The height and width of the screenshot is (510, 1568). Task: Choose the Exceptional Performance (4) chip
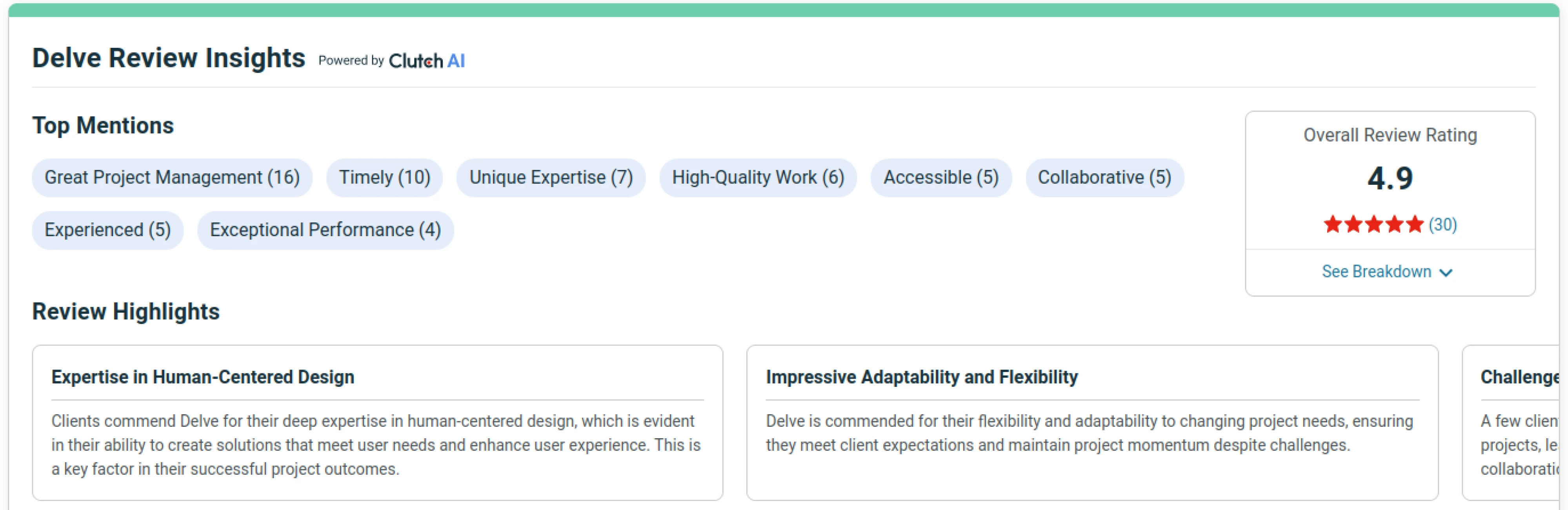coord(326,230)
